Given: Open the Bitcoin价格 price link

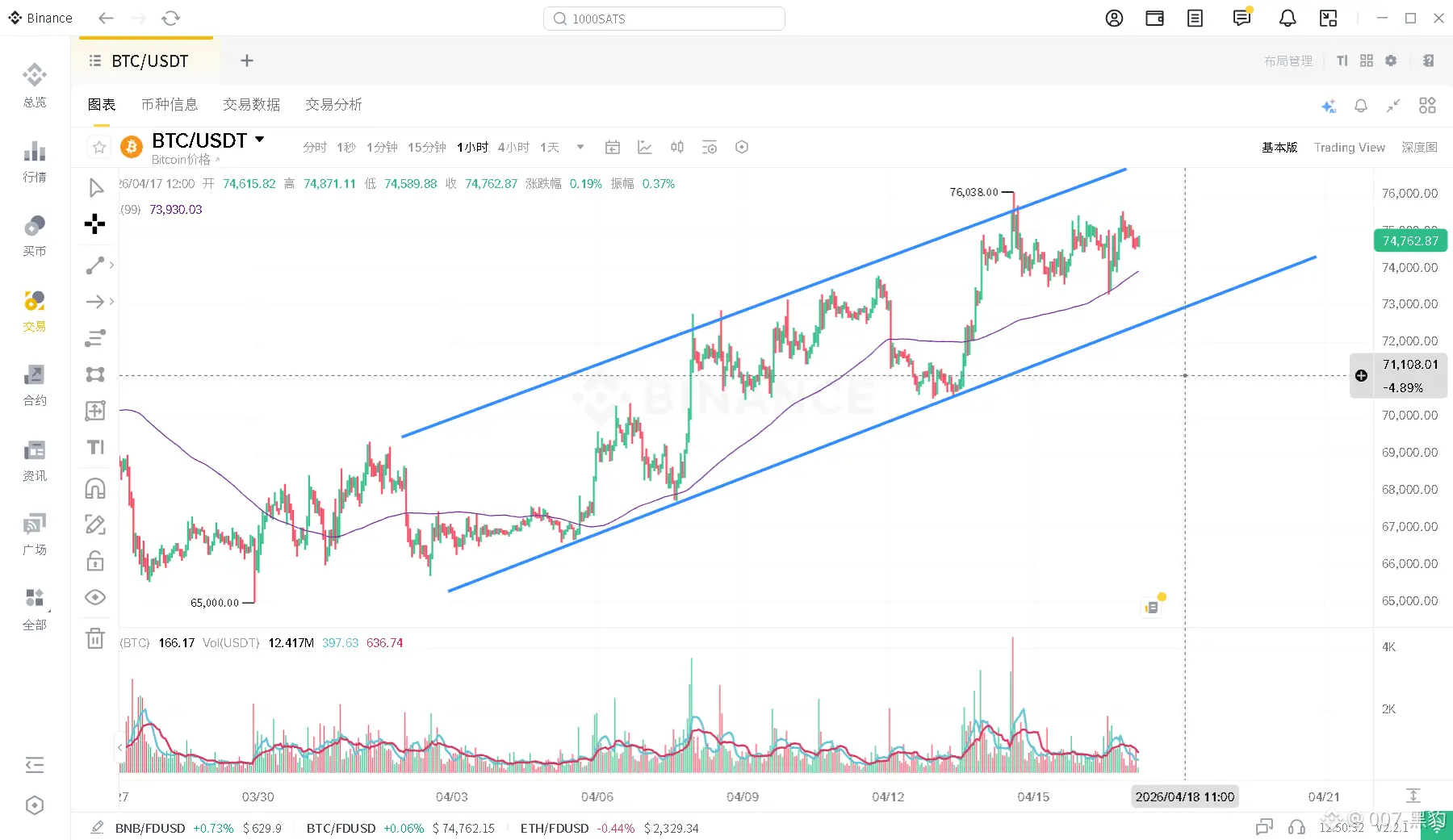Looking at the screenshot, I should (185, 160).
